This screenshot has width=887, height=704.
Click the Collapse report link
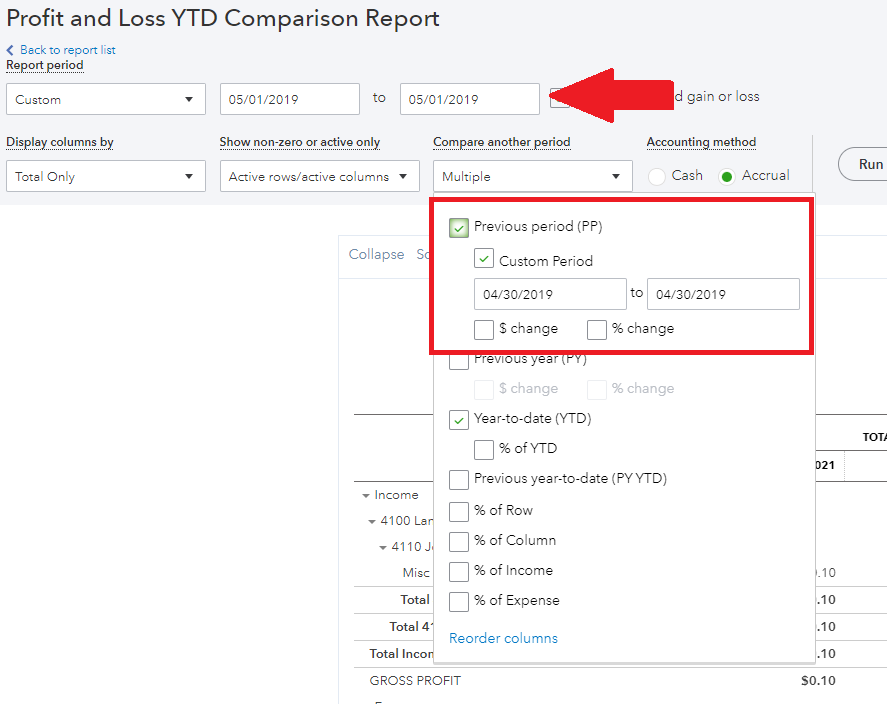[376, 255]
